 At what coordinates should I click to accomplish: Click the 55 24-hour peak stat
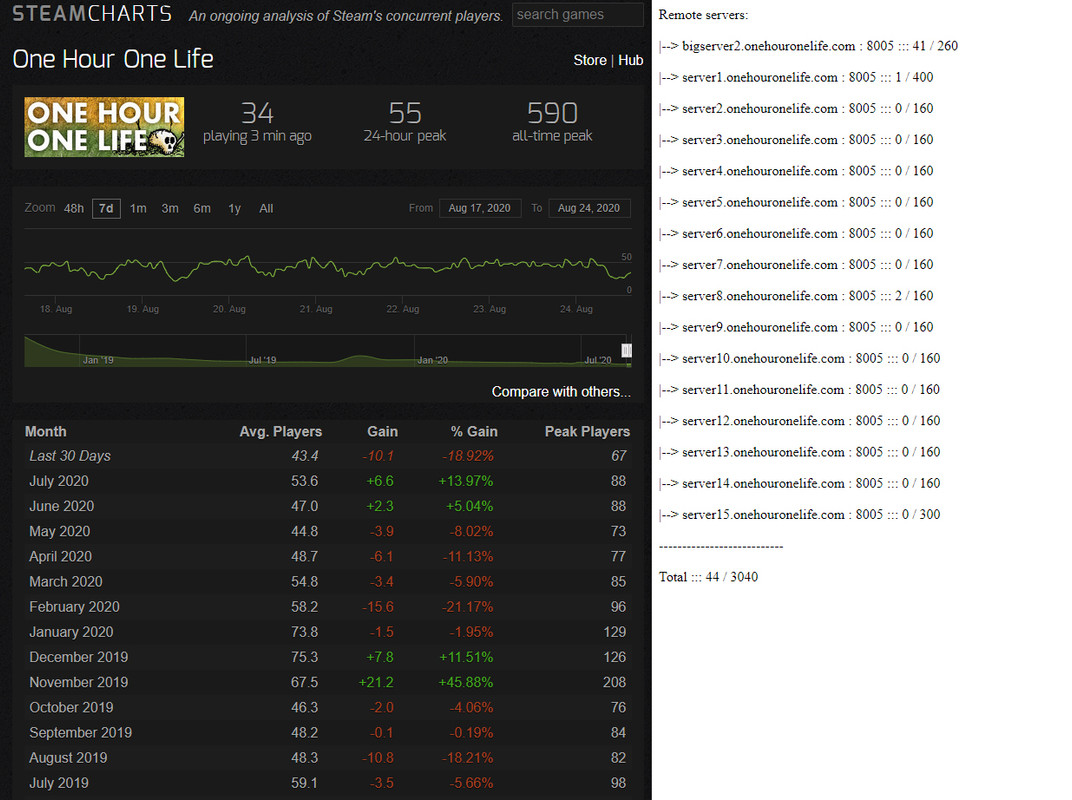(405, 122)
